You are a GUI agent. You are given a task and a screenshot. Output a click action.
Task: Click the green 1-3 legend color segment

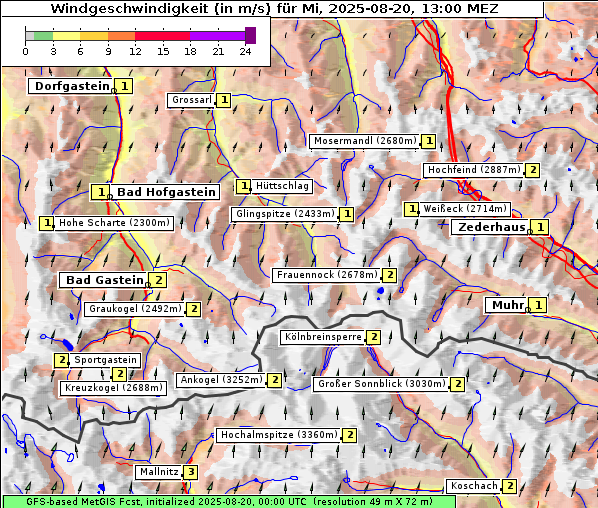43,36
